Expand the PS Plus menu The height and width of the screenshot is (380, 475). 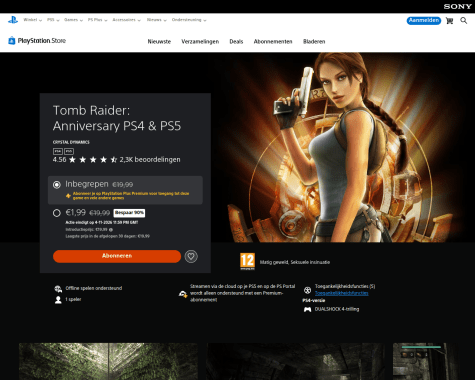(x=97, y=20)
